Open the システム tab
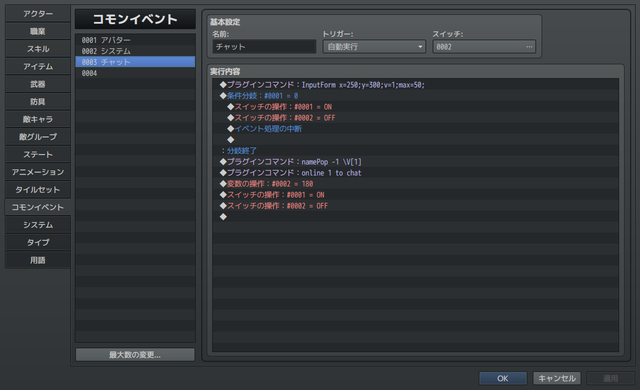Image resolution: width=640 pixels, height=390 pixels. [x=38, y=225]
